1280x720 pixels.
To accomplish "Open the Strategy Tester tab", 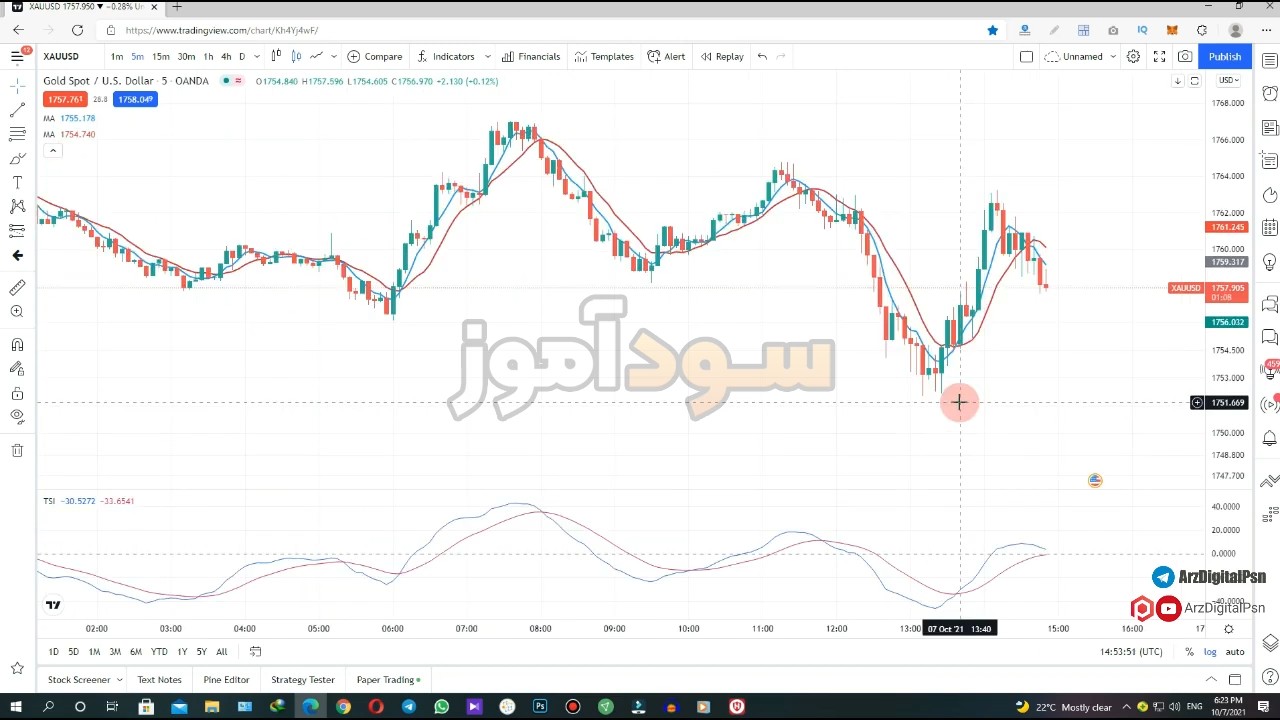I will tap(303, 680).
